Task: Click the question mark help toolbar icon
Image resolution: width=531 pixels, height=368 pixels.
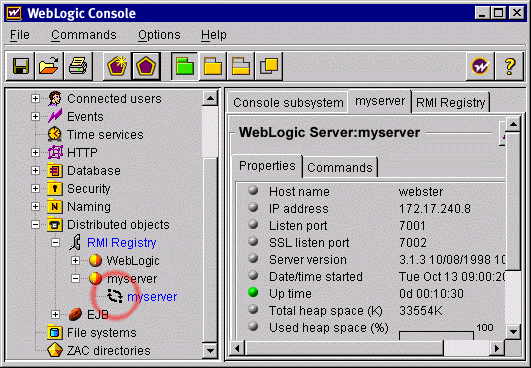Action: 510,66
